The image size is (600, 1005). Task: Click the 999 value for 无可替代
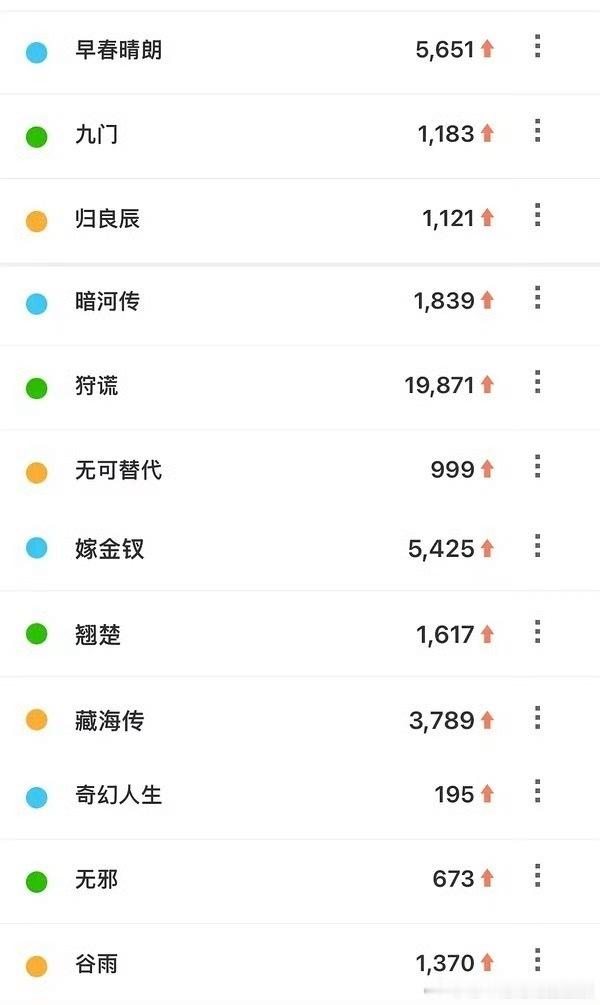pos(453,470)
